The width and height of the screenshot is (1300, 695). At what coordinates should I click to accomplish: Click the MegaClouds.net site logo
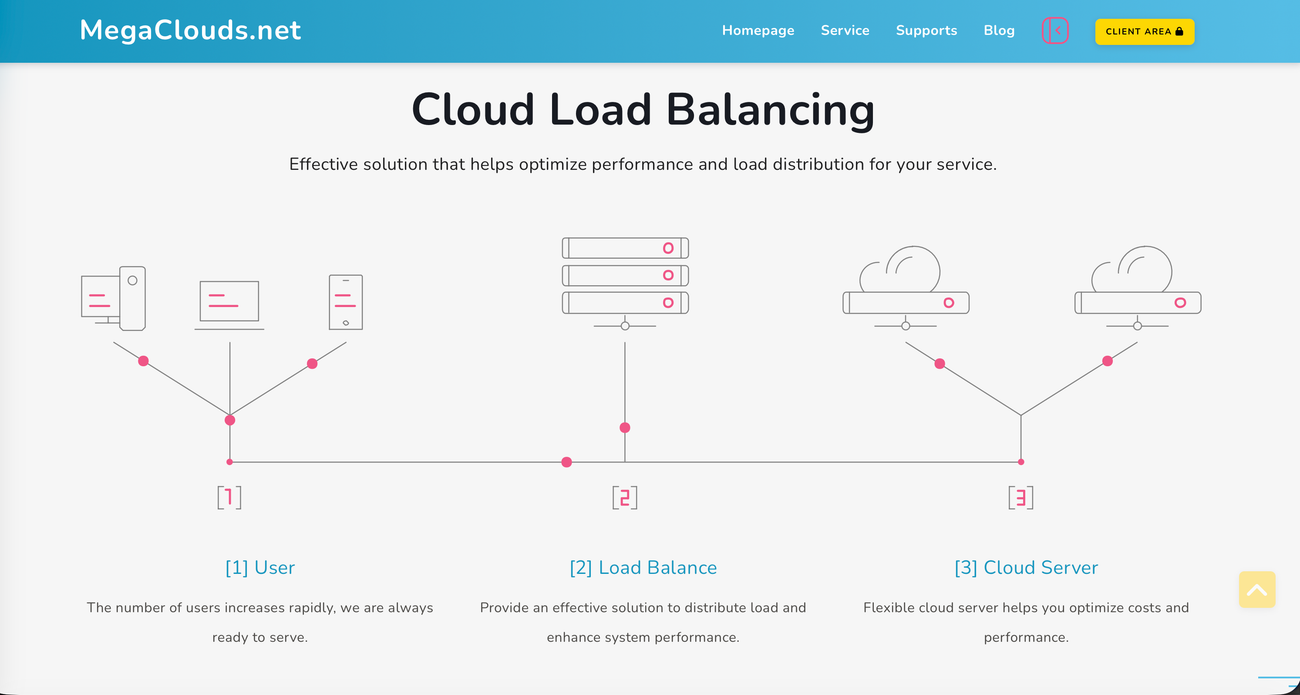[x=190, y=30]
